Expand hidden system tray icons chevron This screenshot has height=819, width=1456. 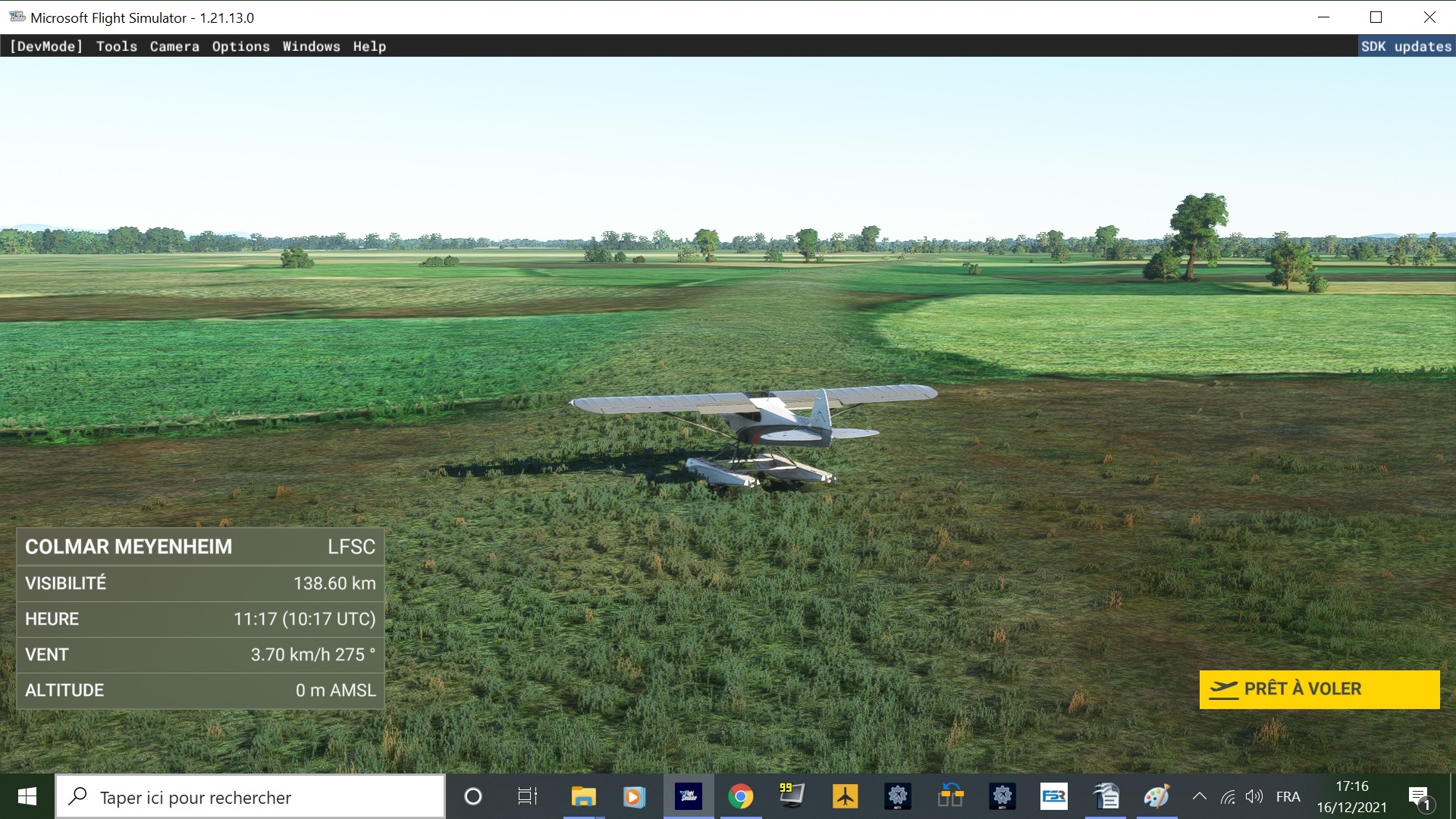point(1199,796)
